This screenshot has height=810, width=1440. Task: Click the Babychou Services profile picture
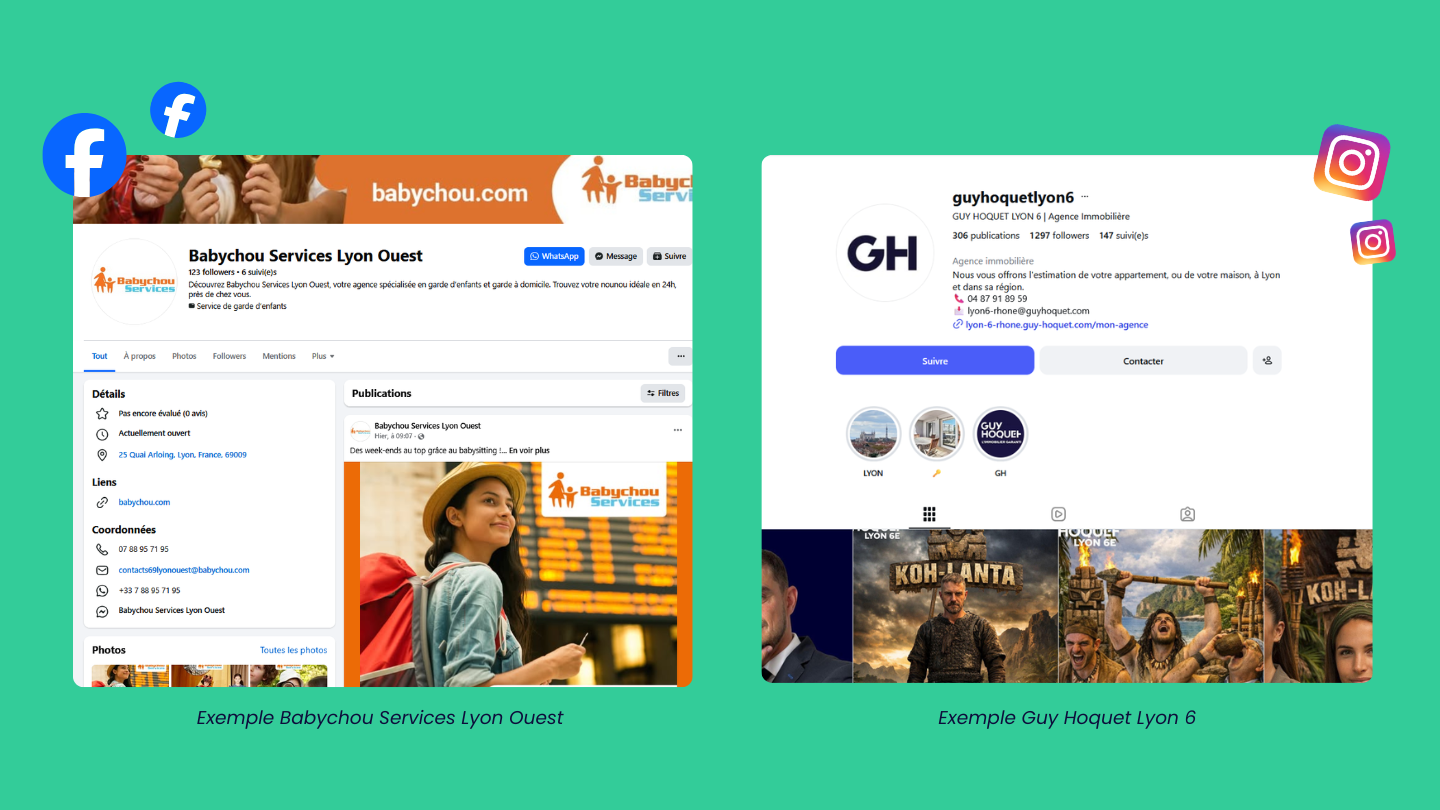click(134, 282)
